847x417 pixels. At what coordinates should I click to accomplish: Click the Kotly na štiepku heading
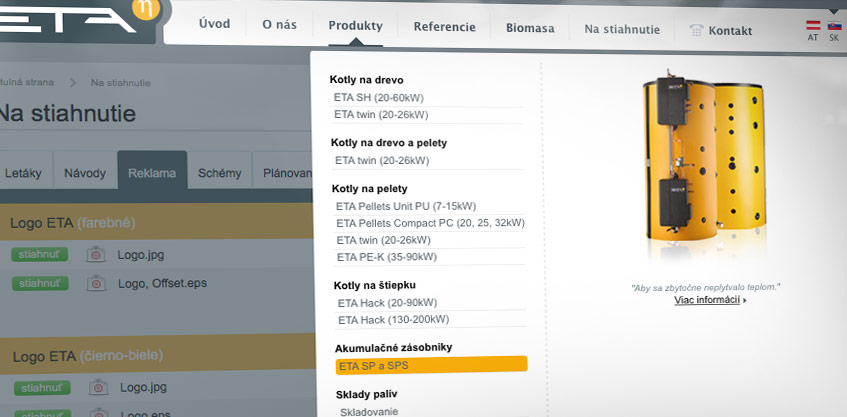(x=374, y=285)
